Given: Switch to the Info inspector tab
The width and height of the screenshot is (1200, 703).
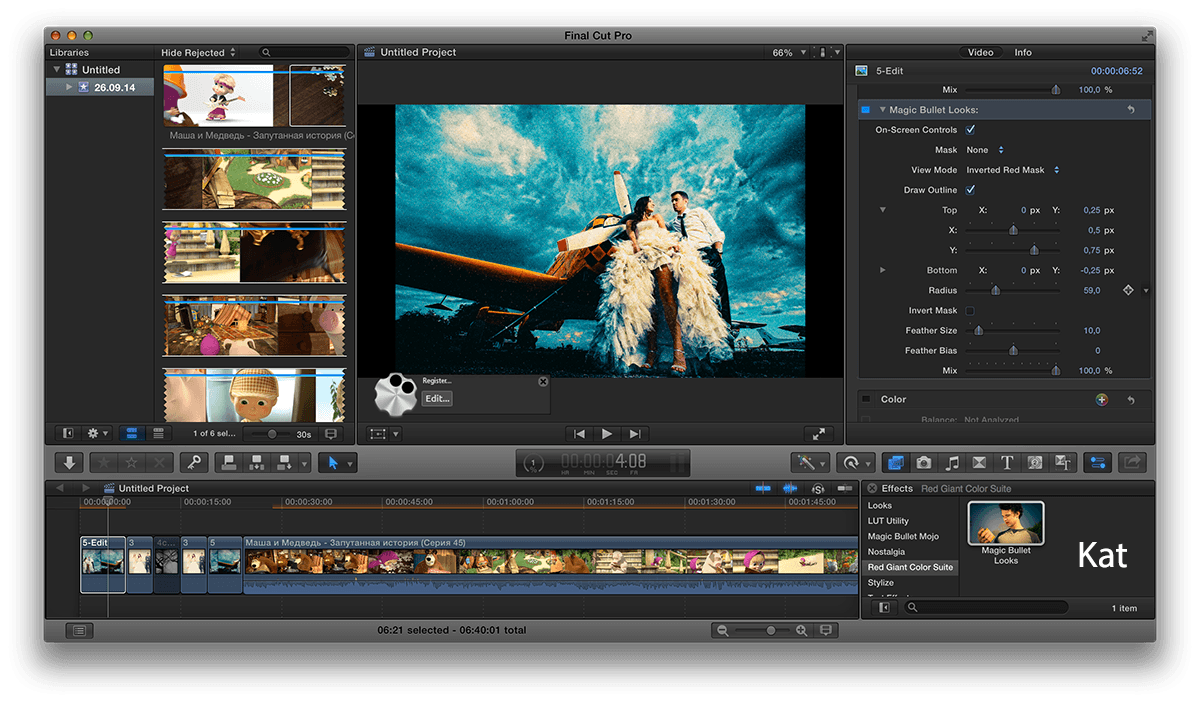Looking at the screenshot, I should [1023, 52].
